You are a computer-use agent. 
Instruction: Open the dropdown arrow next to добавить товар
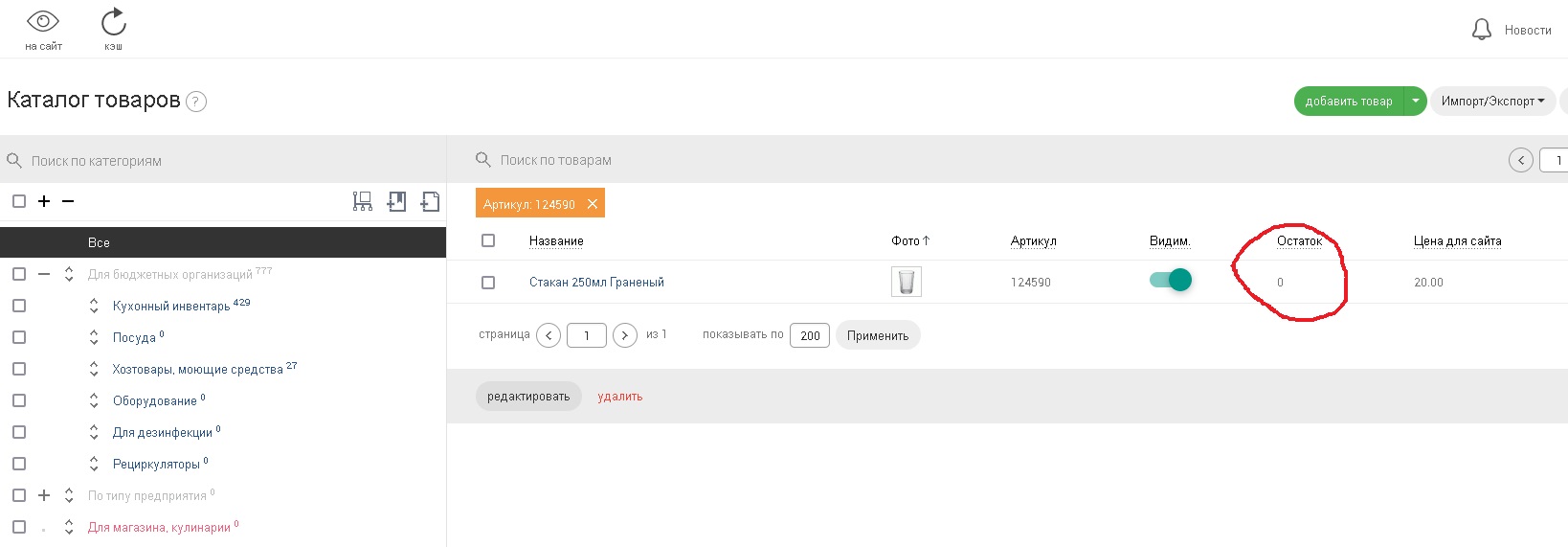coord(1415,101)
